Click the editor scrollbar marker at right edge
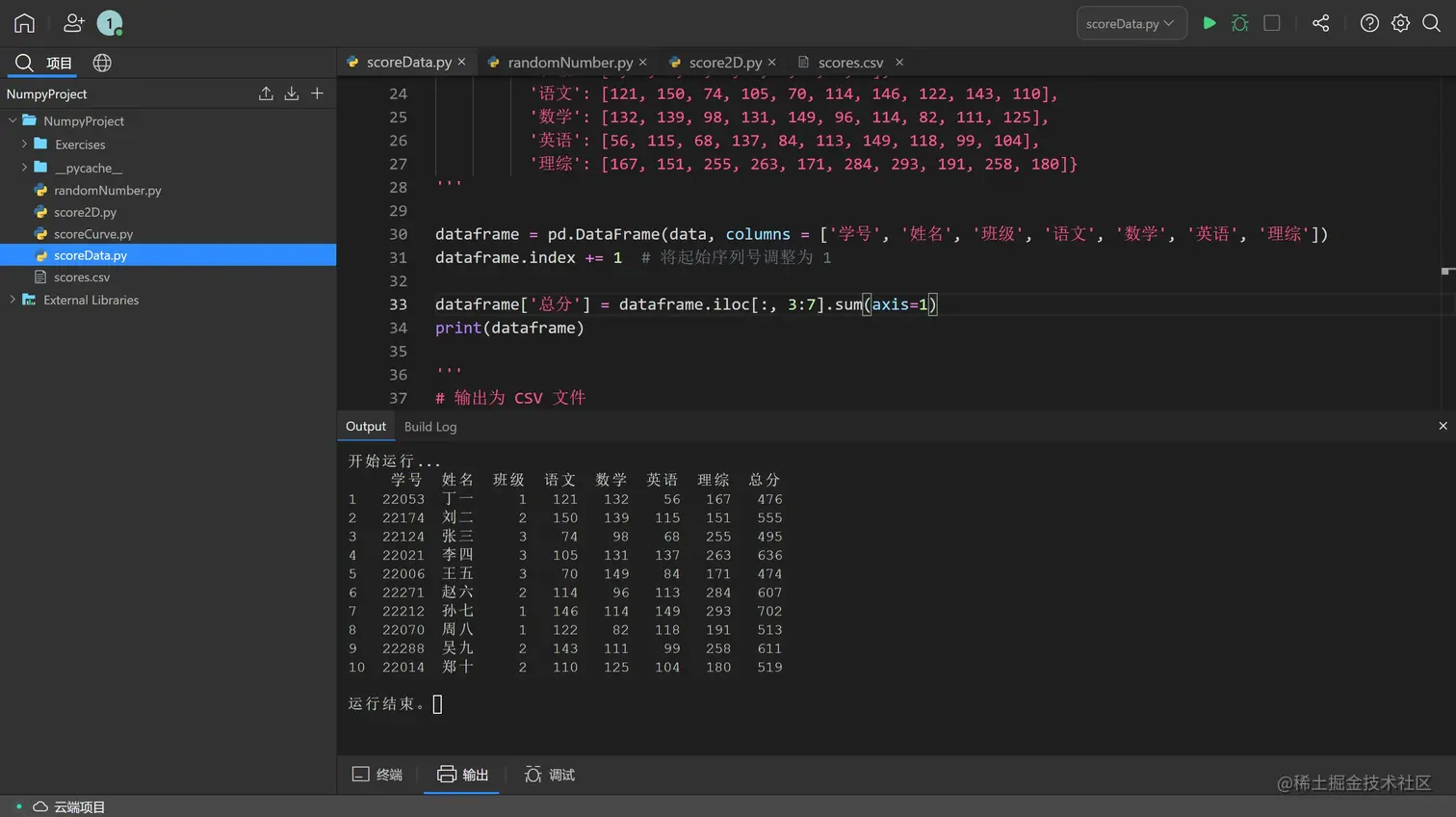 coord(1447,272)
